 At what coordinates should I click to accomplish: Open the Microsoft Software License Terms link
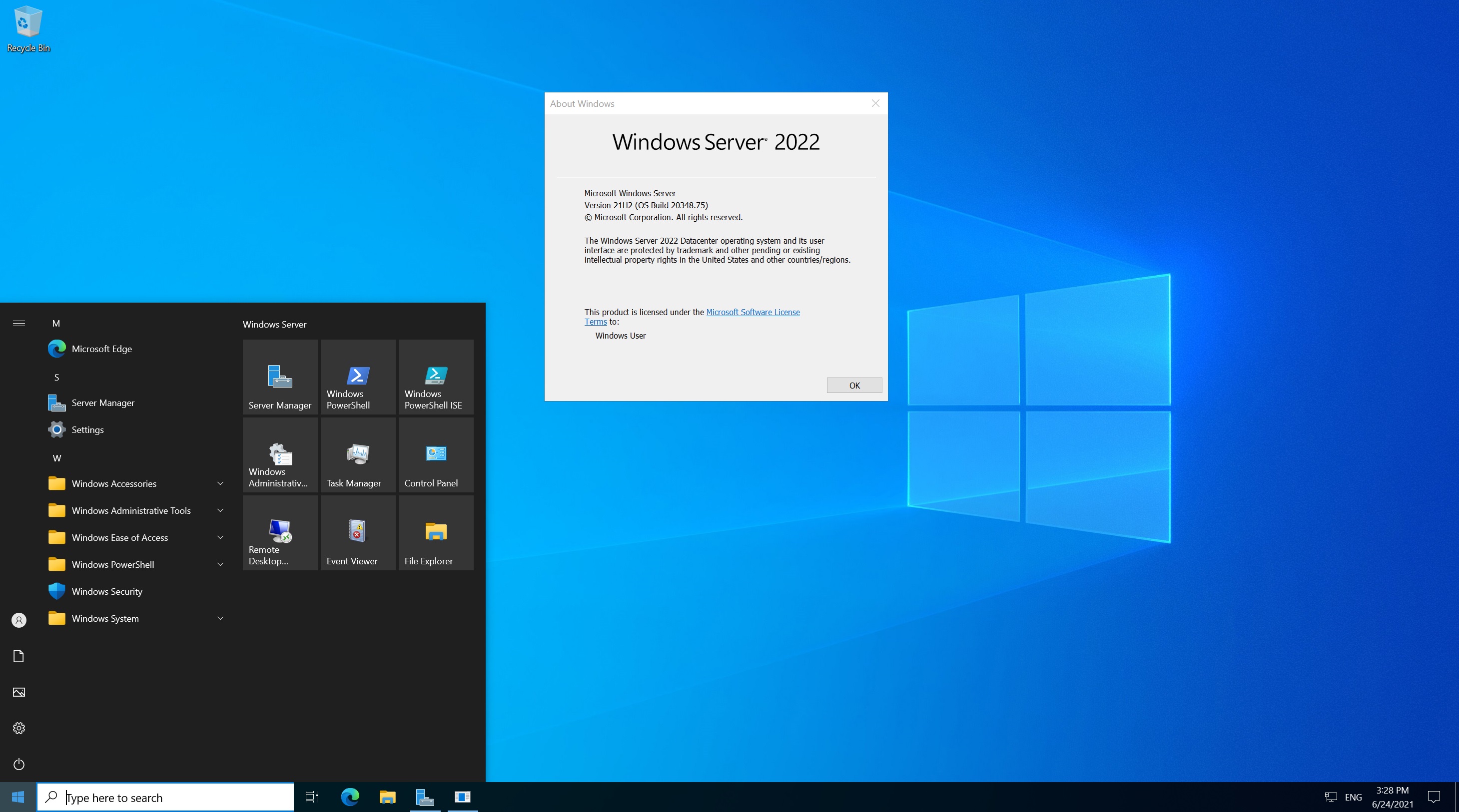[752, 312]
